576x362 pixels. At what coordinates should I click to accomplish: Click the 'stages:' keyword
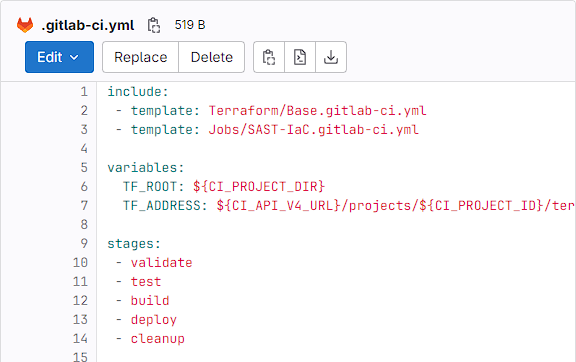pos(134,244)
